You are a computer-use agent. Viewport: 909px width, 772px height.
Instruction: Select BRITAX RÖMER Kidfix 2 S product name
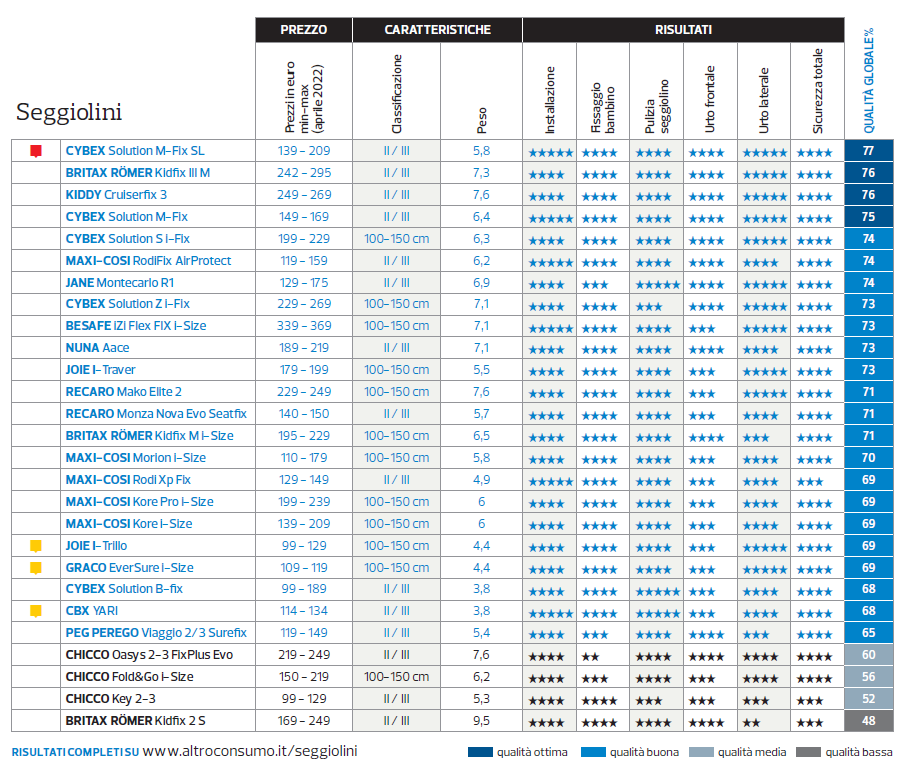click(136, 722)
